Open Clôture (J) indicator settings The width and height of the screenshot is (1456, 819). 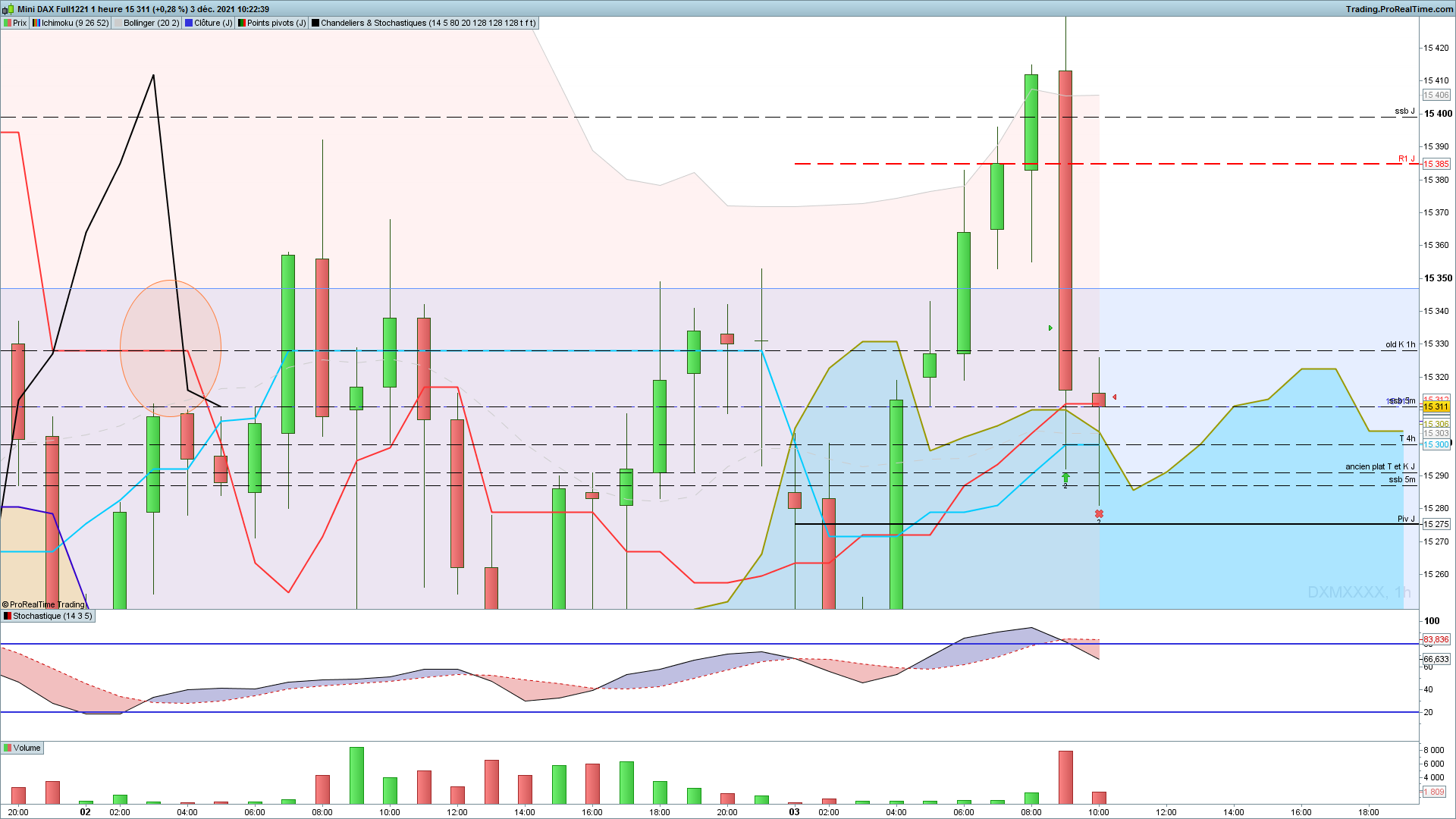point(209,23)
